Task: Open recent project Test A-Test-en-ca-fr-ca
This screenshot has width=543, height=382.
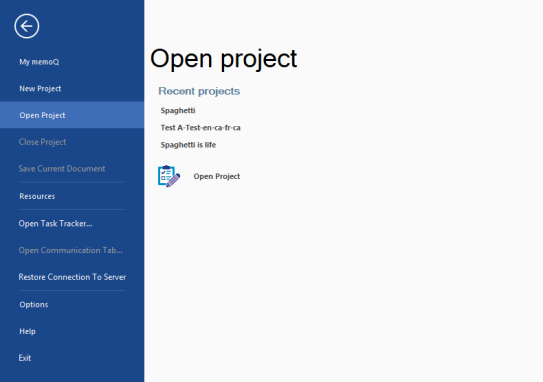Action: point(201,127)
